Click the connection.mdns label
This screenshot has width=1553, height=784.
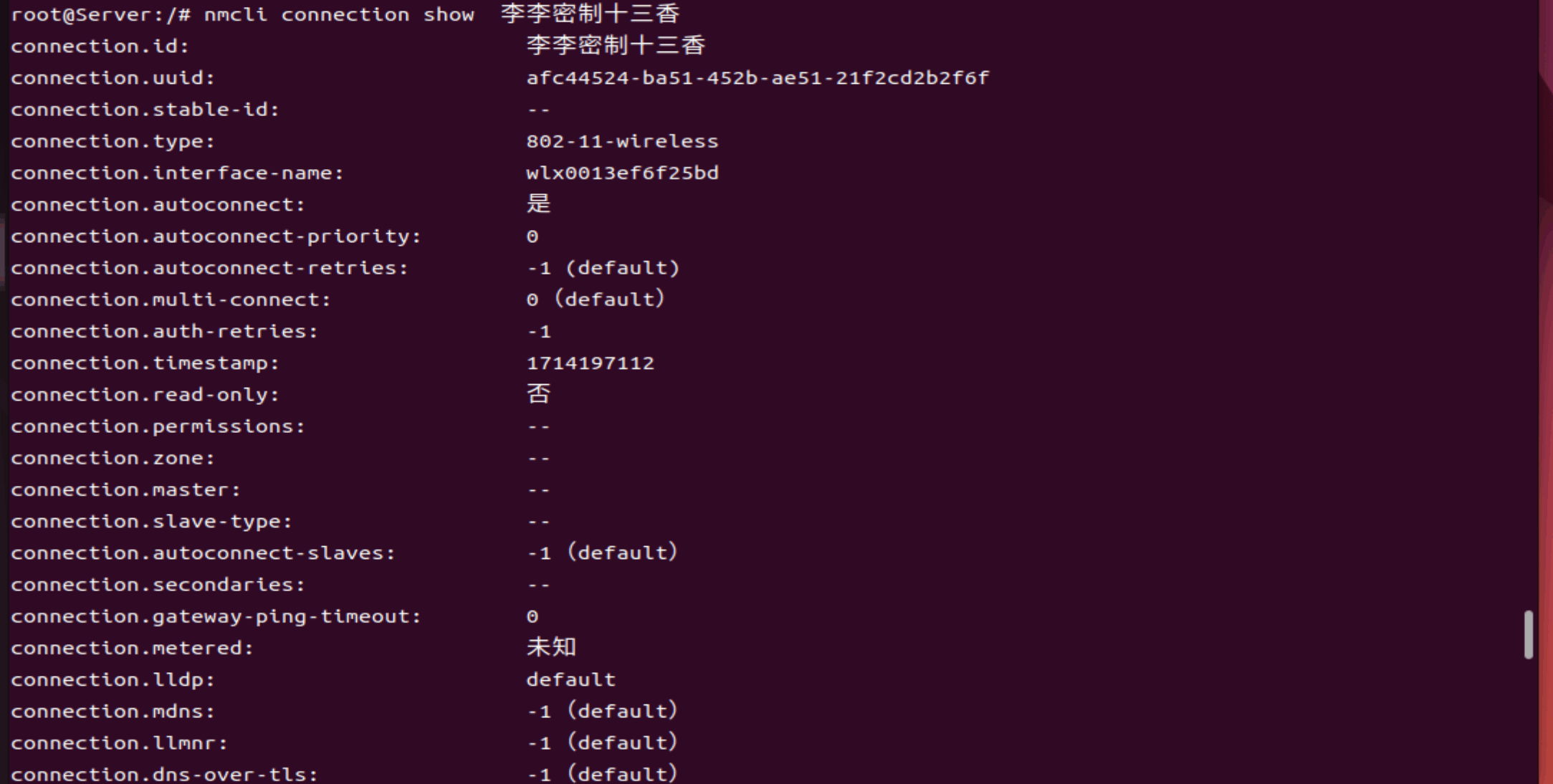tap(113, 712)
